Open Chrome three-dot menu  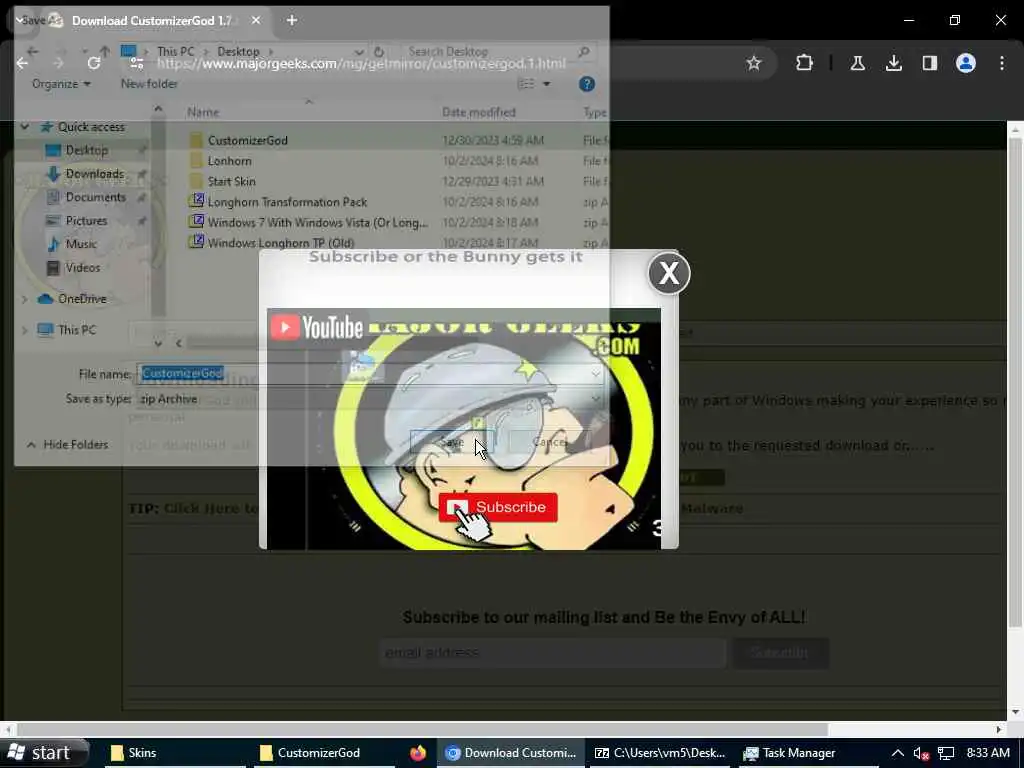point(1002,63)
